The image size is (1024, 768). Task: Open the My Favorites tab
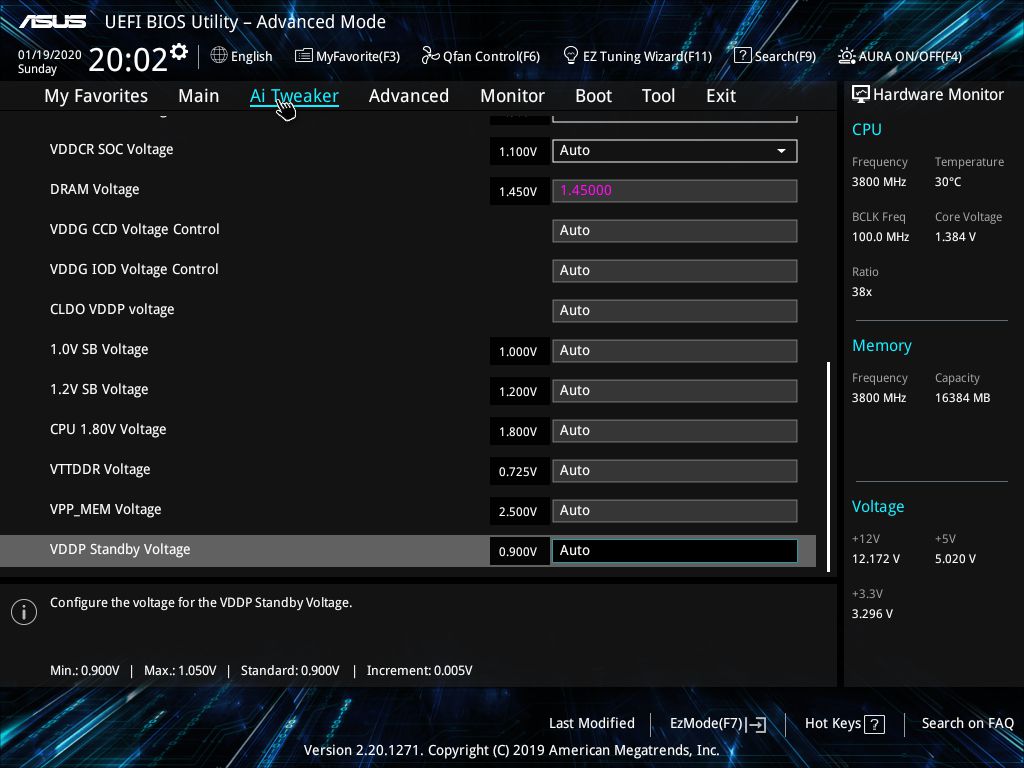(96, 96)
